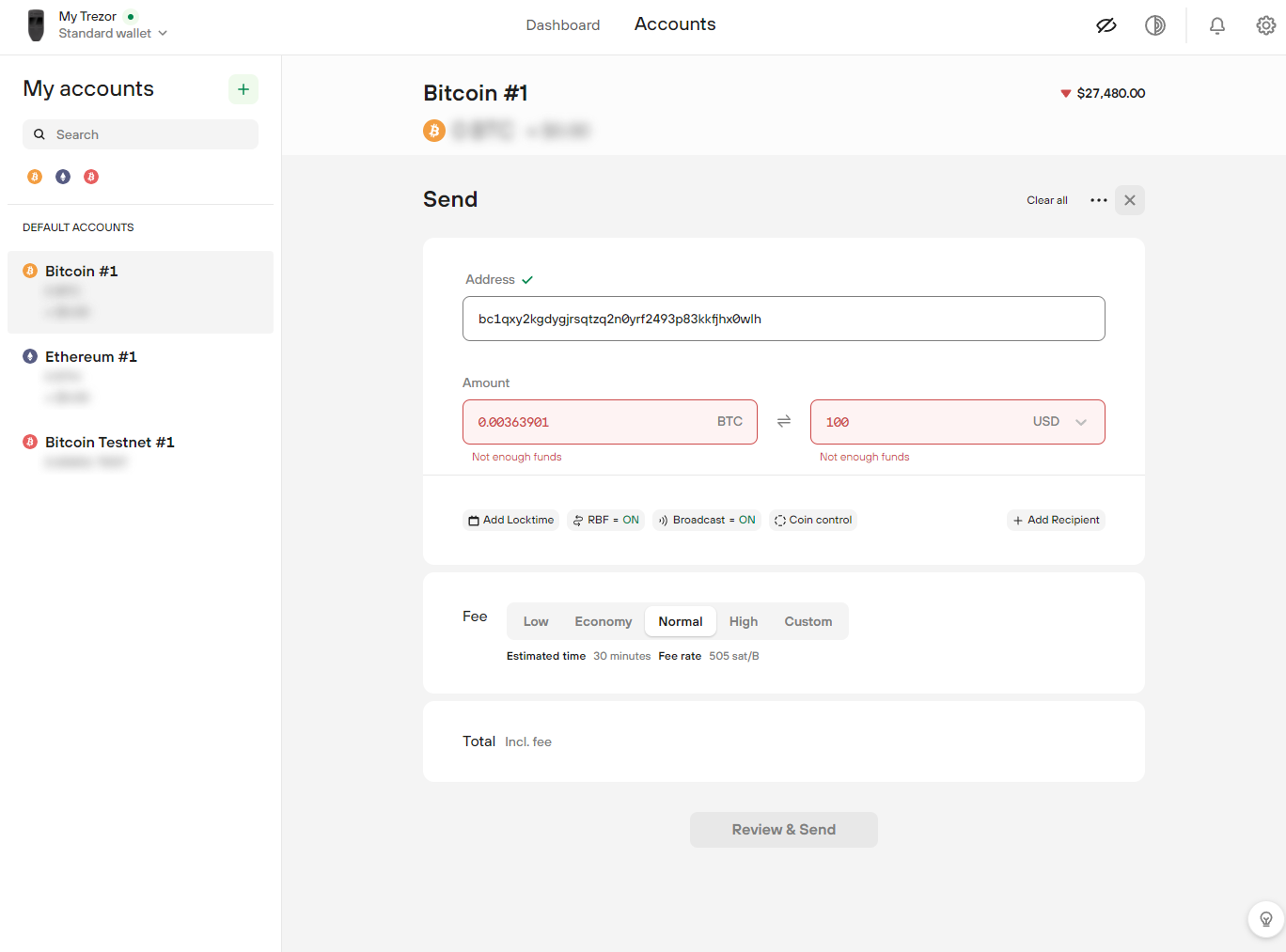
Task: Select Low fee level
Action: (536, 621)
